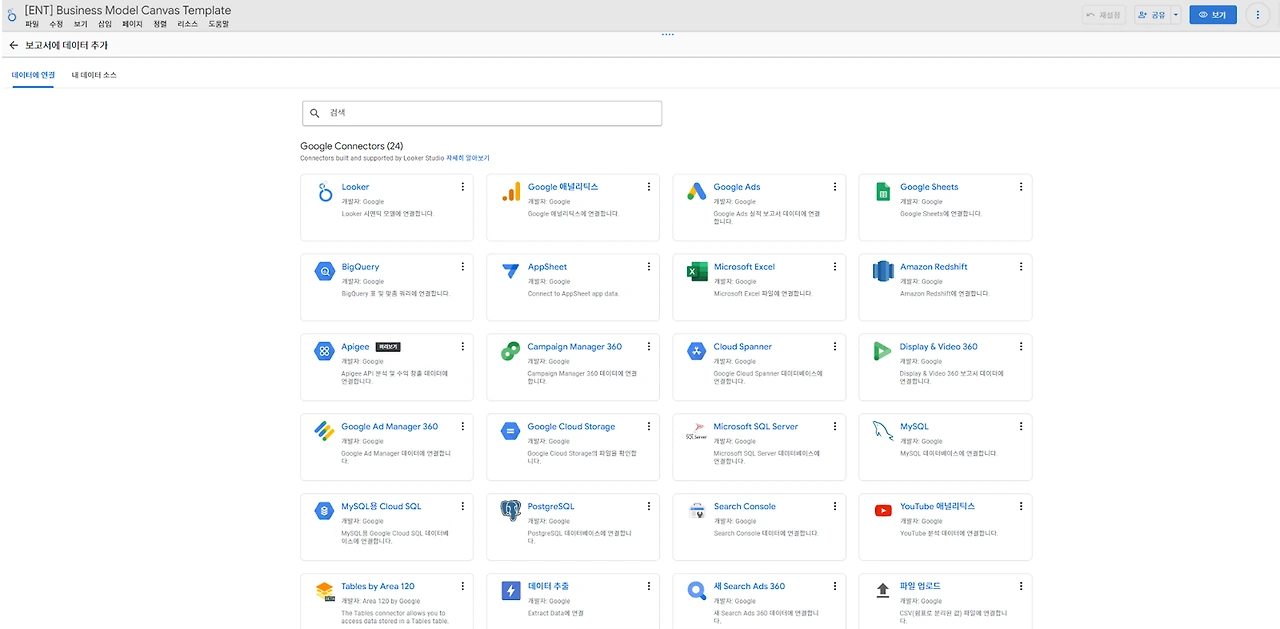This screenshot has width=1280, height=629.
Task: Open the Campaign Manager 360 connector title
Action: click(574, 347)
